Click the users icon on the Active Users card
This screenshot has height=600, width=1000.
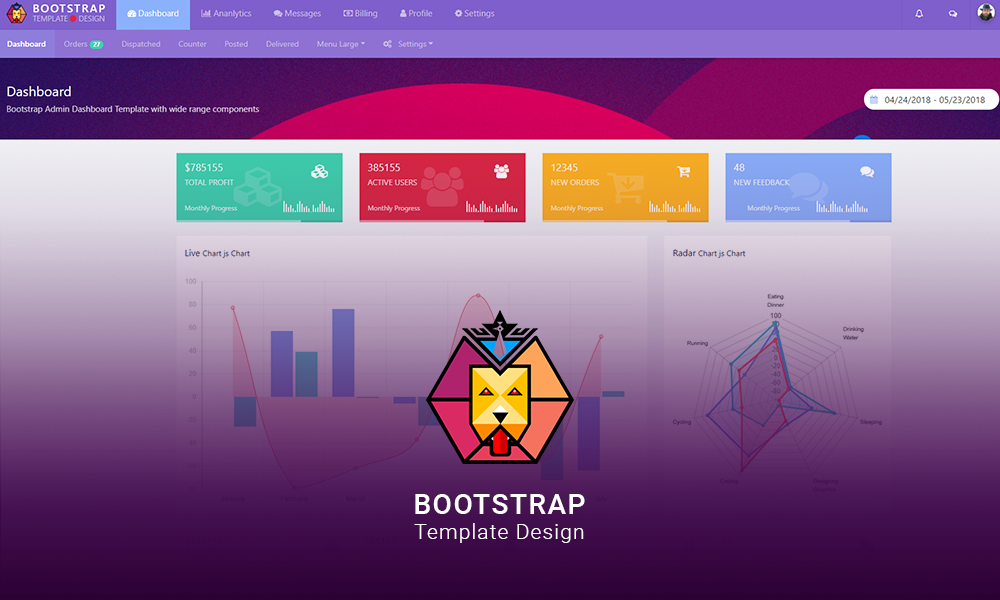501,172
